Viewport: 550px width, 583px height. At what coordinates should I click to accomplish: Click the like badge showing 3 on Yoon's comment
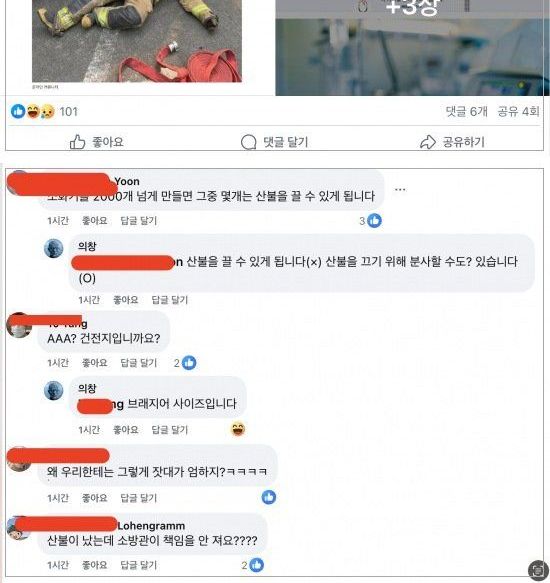click(x=370, y=221)
